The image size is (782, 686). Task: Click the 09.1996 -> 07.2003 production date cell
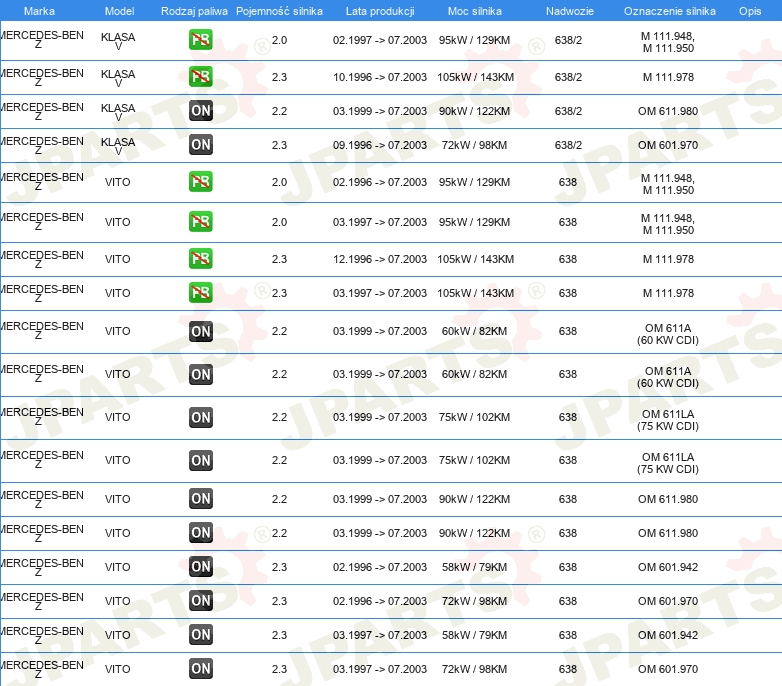tap(380, 145)
